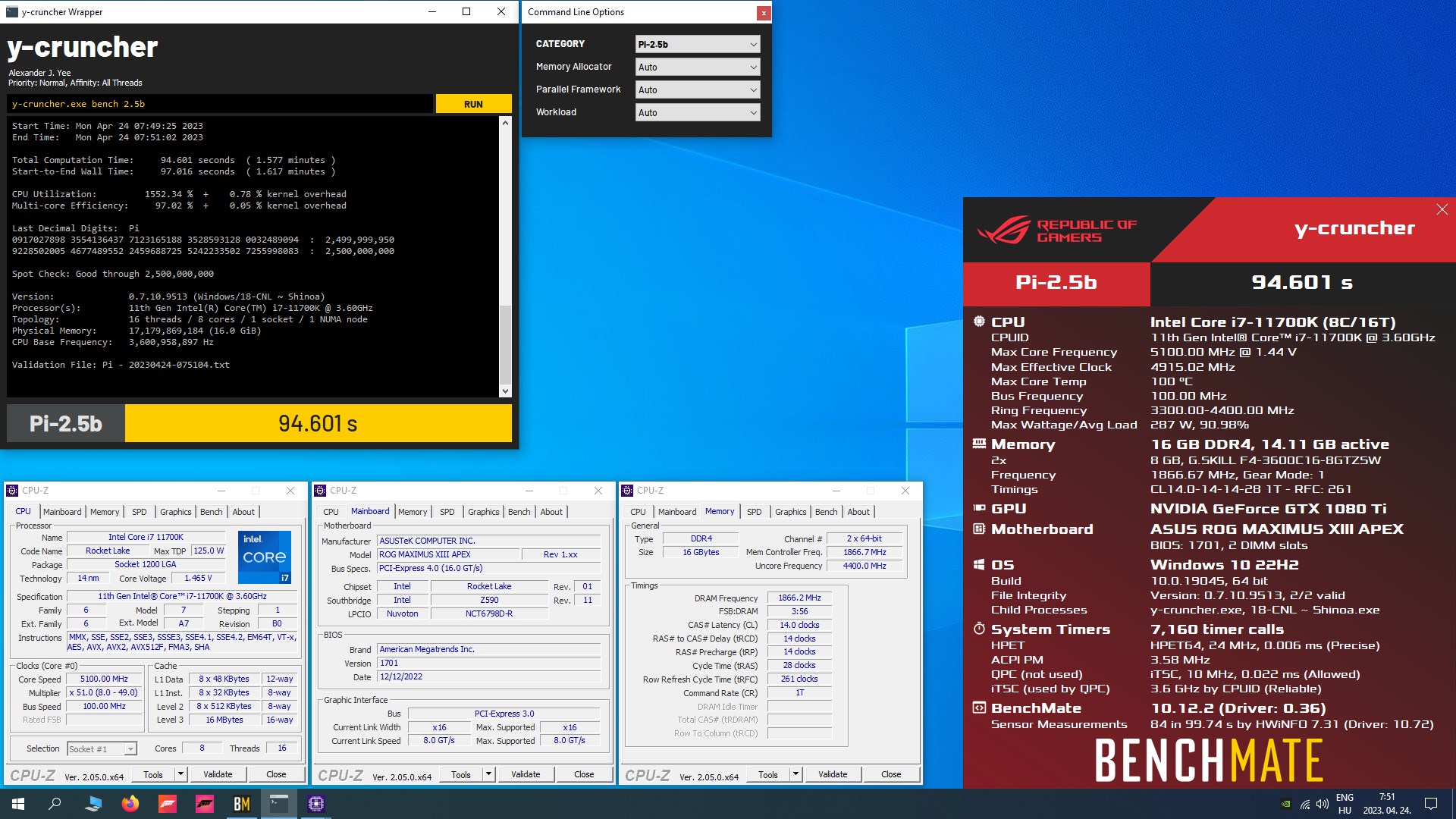Image resolution: width=1456 pixels, height=819 pixels.
Task: Click the Core Speed 5100.00 MHz value
Action: pyautogui.click(x=105, y=679)
